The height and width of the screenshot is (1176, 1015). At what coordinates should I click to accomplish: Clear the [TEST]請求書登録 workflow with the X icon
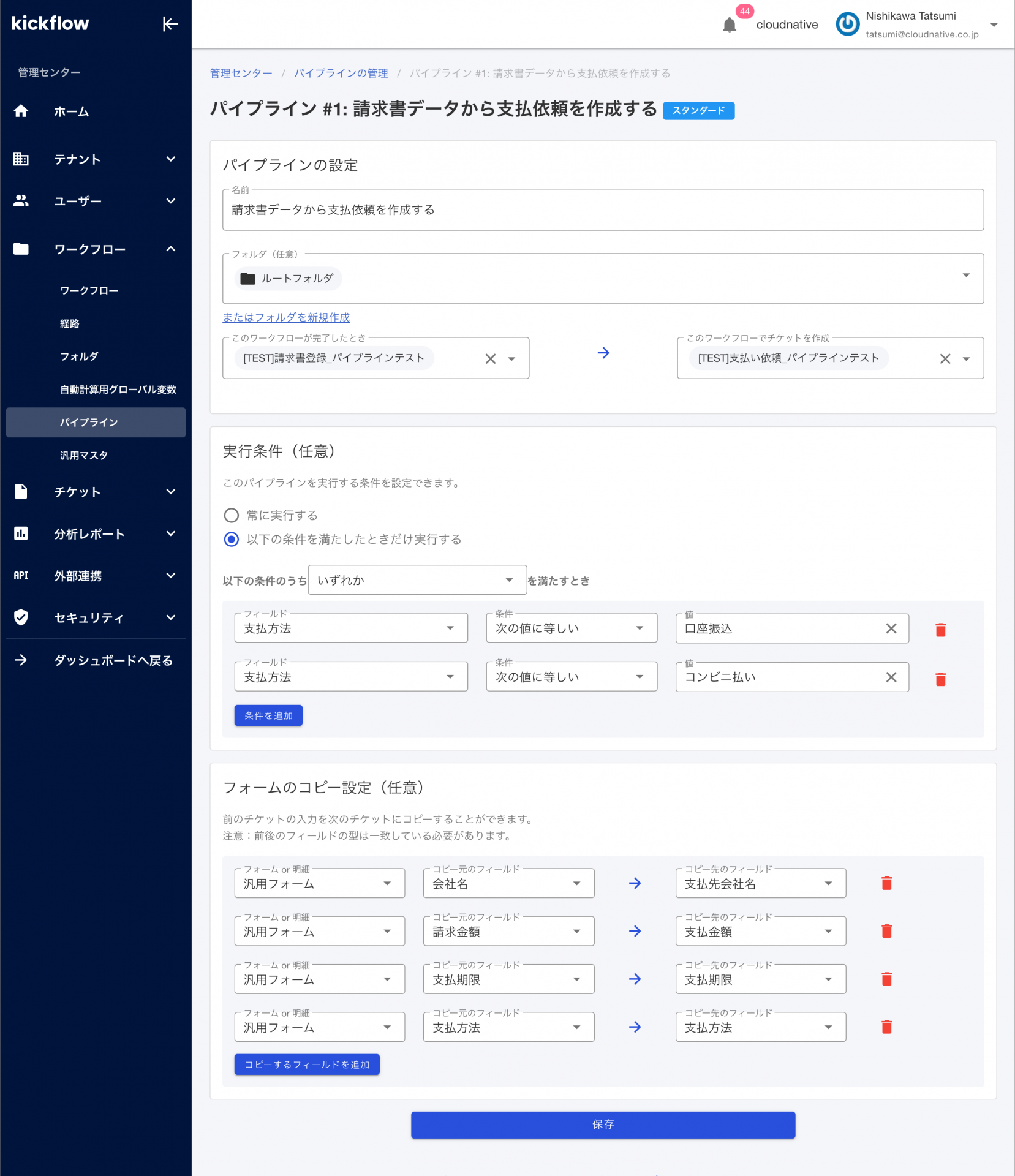(x=490, y=358)
